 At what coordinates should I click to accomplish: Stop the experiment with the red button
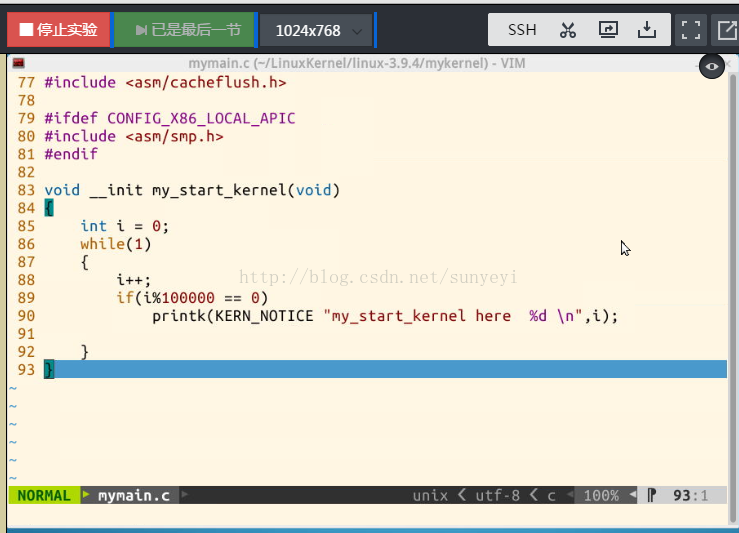pos(58,30)
